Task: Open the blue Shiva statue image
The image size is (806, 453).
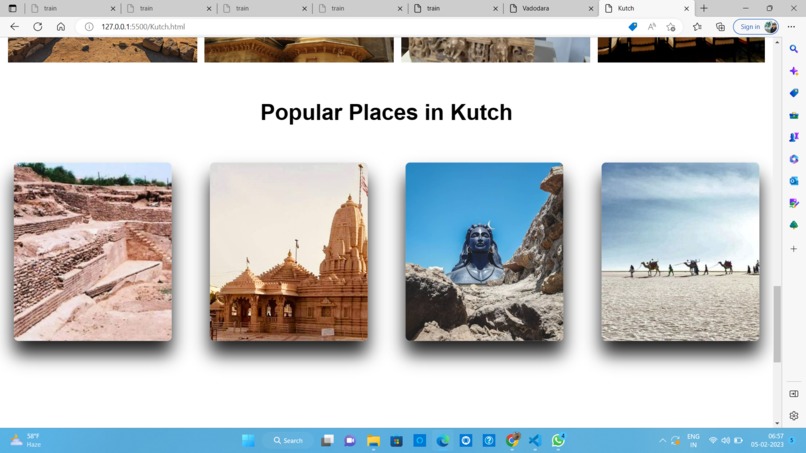Action: 484,252
